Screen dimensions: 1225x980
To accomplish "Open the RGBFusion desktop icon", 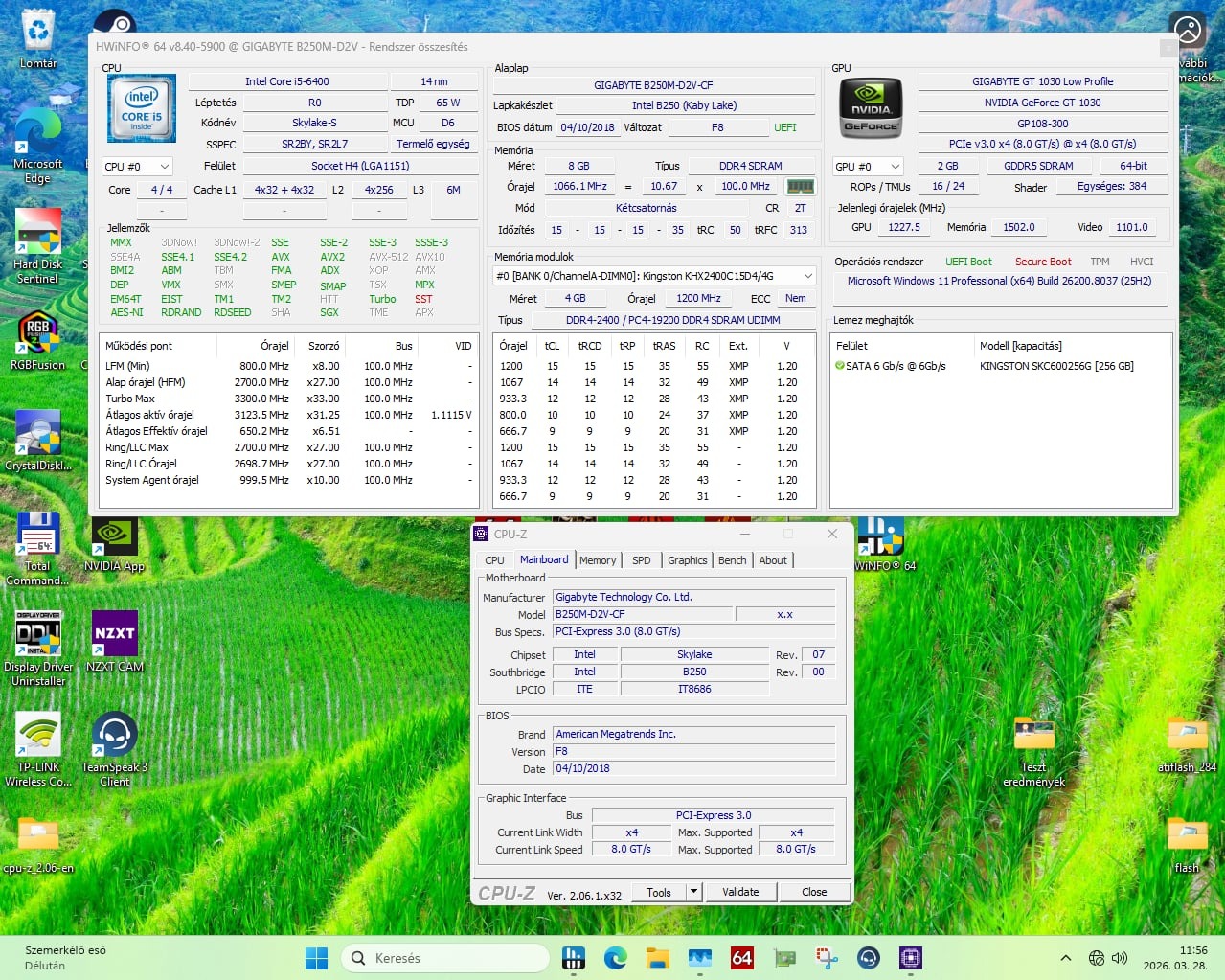I will [38, 340].
